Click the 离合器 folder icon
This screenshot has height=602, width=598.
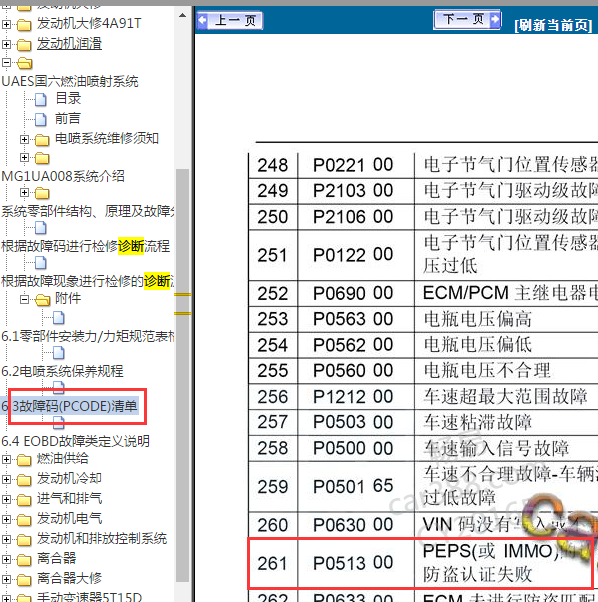[24, 560]
